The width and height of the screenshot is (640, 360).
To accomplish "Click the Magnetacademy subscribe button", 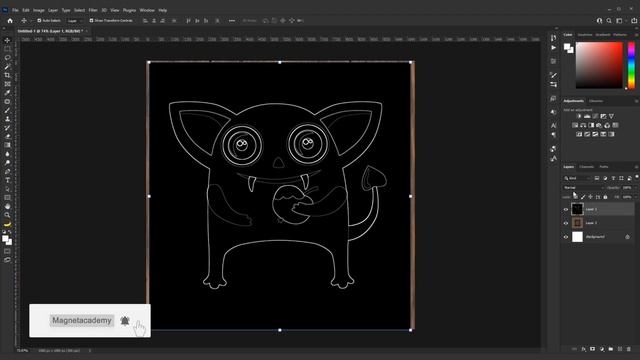I will pos(82,320).
